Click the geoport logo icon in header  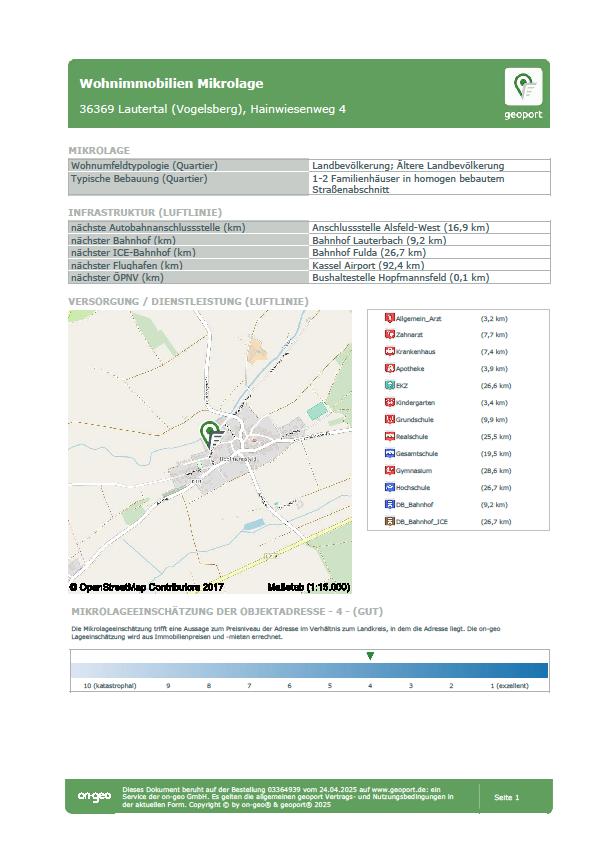pyautogui.click(x=523, y=87)
